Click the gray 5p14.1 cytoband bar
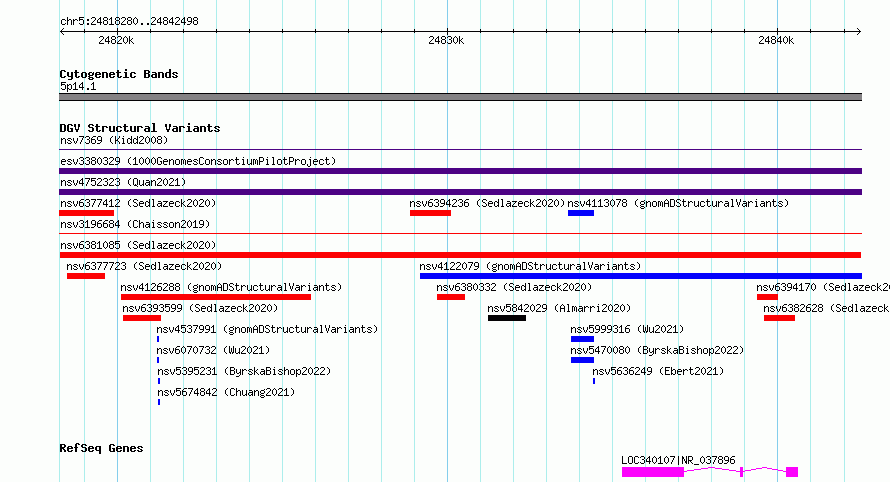The height and width of the screenshot is (482, 890). tap(460, 97)
